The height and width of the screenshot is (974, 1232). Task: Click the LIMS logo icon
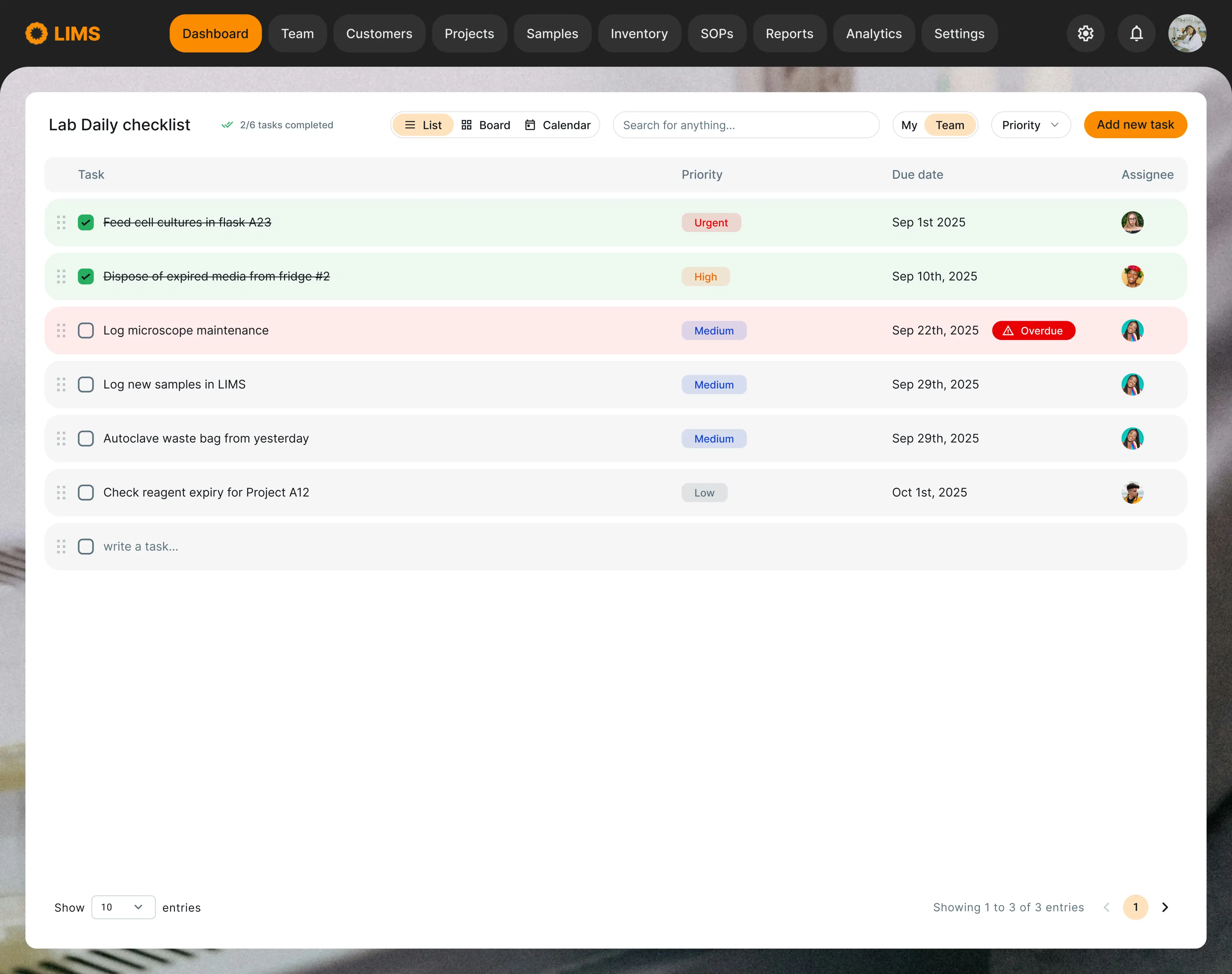coord(37,34)
